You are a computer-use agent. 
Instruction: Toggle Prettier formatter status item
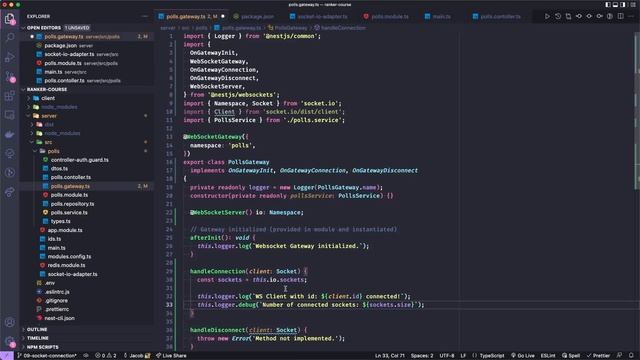598,356
